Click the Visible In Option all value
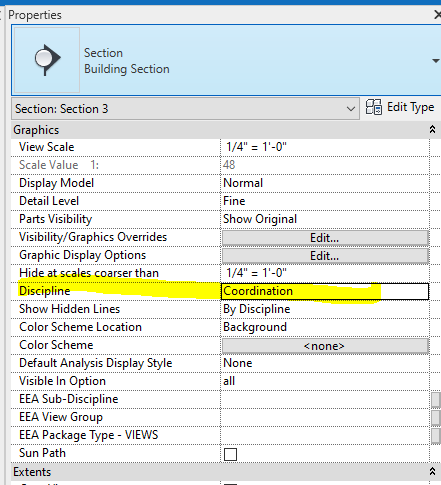 (325, 381)
